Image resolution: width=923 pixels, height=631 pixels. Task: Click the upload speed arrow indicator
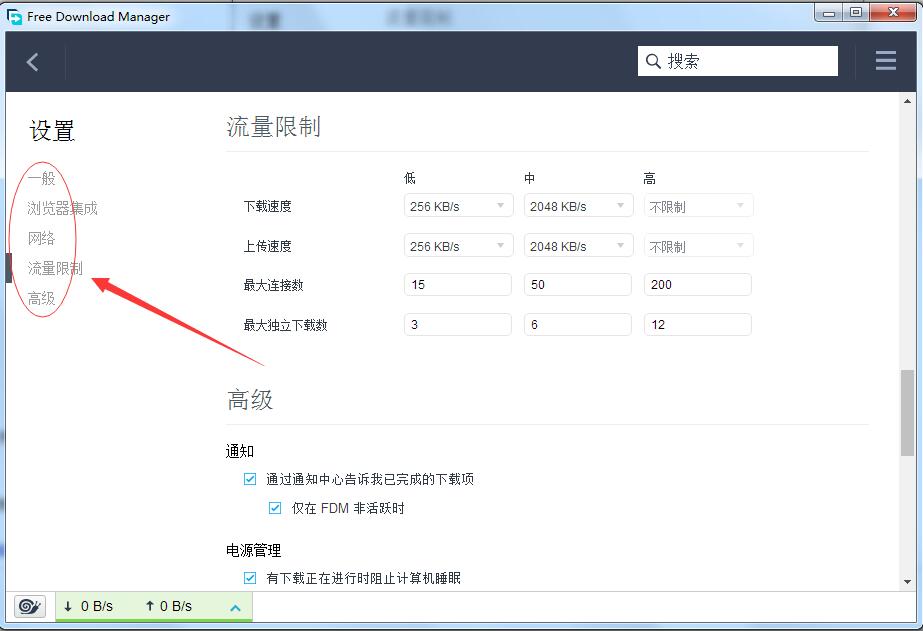[x=150, y=606]
